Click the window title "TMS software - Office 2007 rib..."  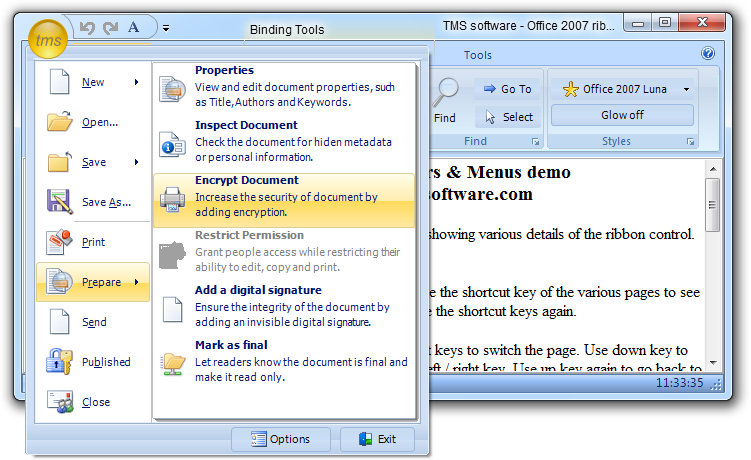[x=528, y=26]
